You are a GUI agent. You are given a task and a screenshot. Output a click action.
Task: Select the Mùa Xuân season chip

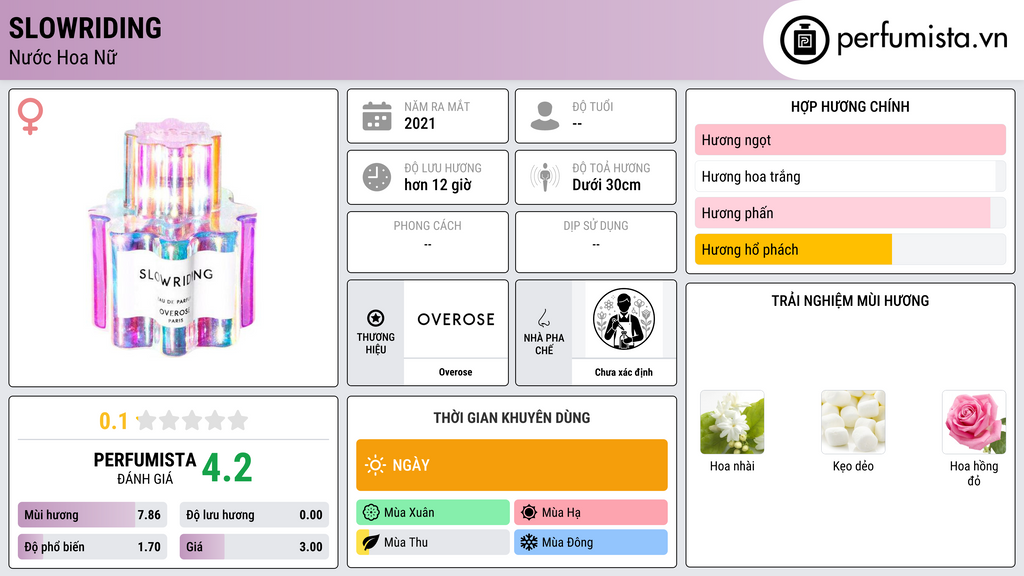tap(433, 513)
